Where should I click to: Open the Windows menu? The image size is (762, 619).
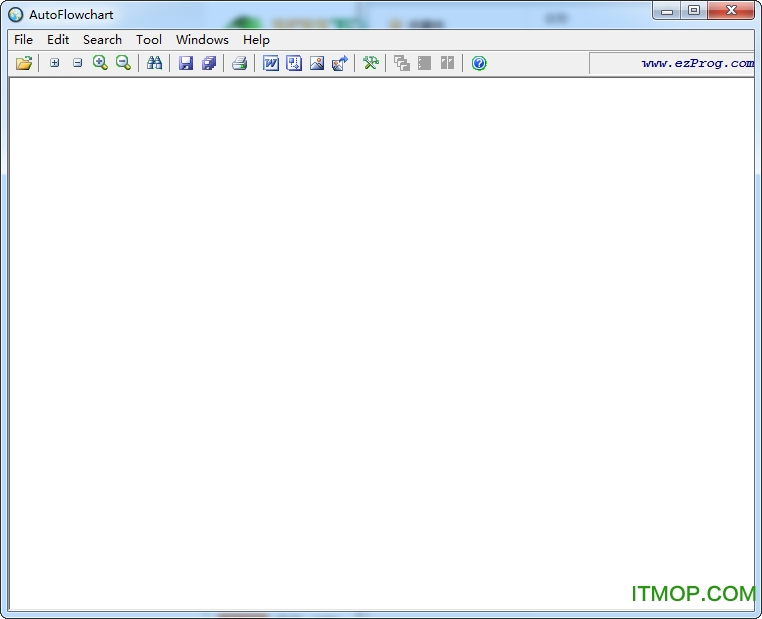pyautogui.click(x=202, y=39)
